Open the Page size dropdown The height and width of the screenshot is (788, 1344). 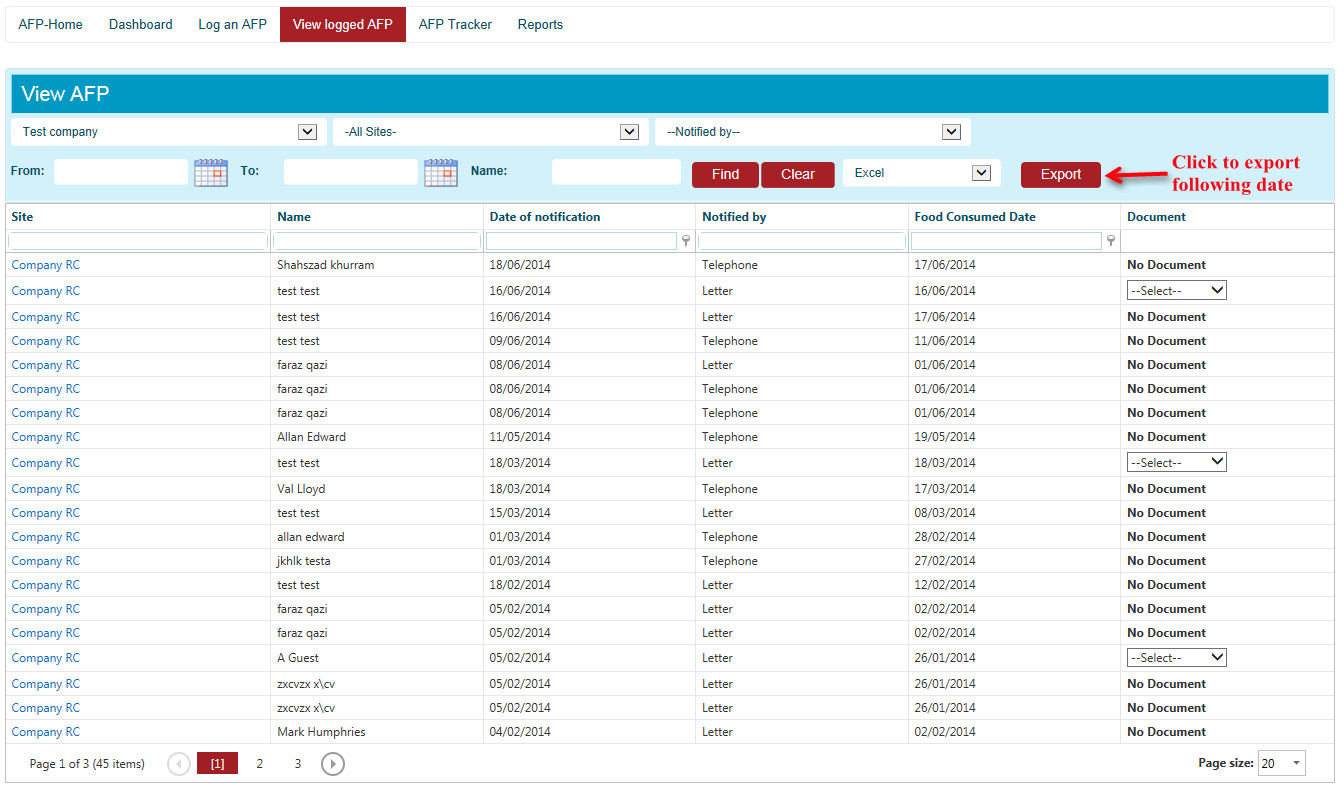pos(1296,763)
